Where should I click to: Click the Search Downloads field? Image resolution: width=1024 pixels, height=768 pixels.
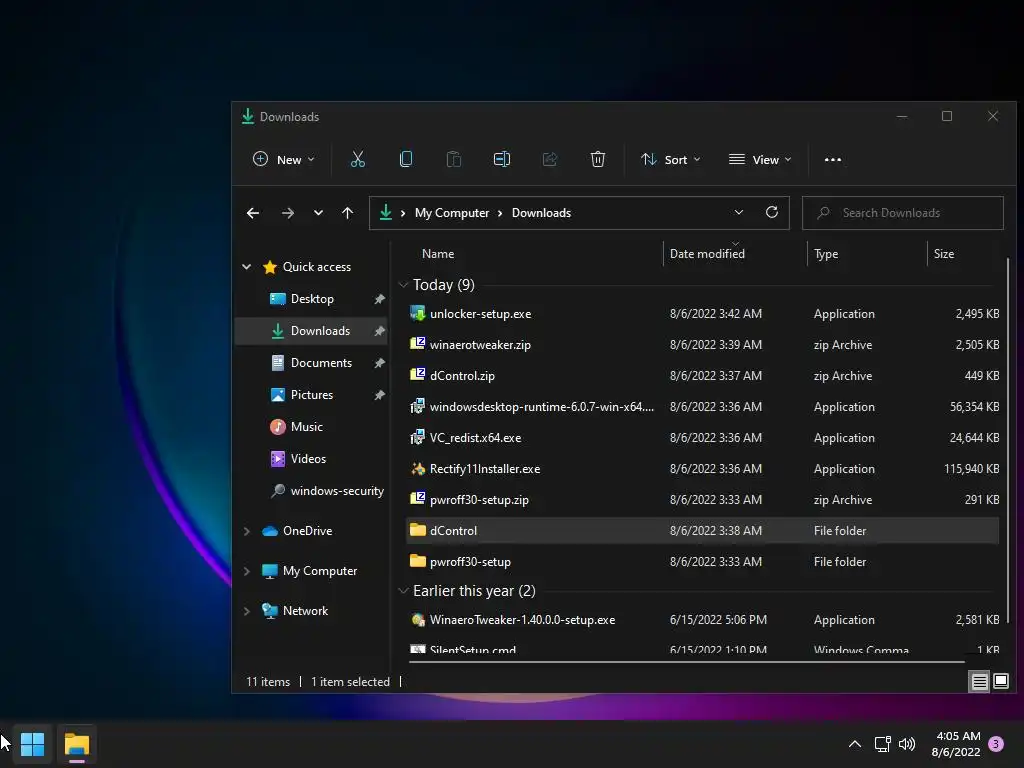(x=903, y=213)
